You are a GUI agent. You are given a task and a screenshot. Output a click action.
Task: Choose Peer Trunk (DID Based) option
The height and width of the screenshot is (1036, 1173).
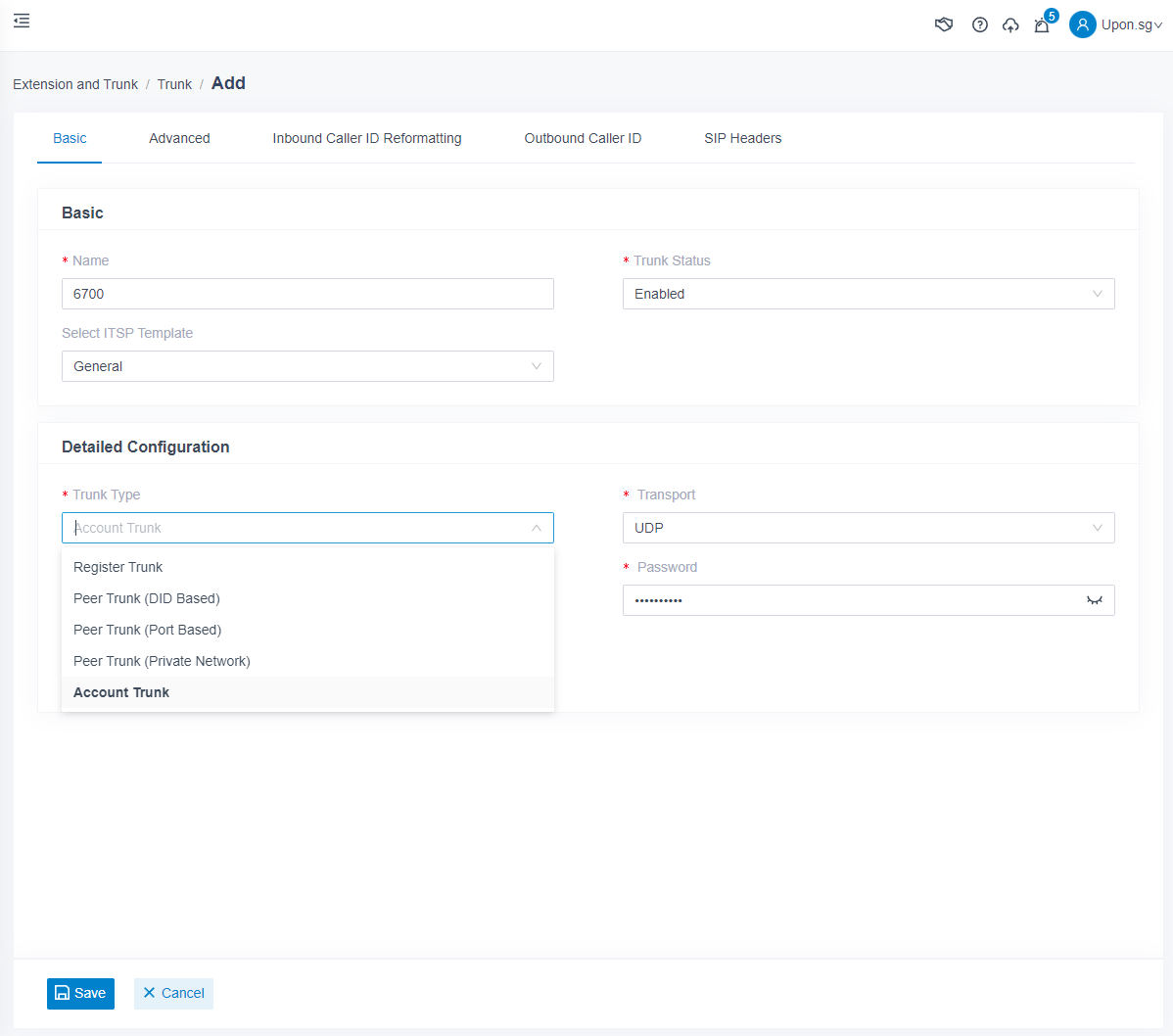[147, 598]
